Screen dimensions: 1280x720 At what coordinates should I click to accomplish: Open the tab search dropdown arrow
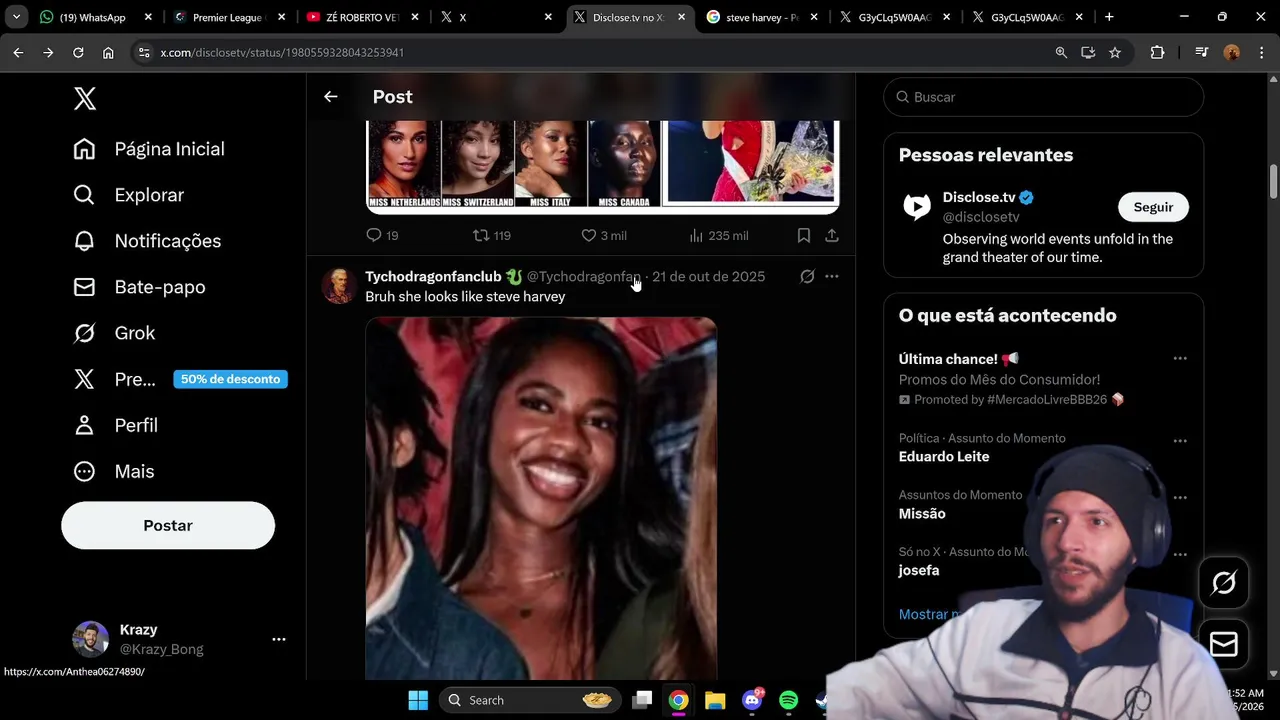pyautogui.click(x=16, y=17)
